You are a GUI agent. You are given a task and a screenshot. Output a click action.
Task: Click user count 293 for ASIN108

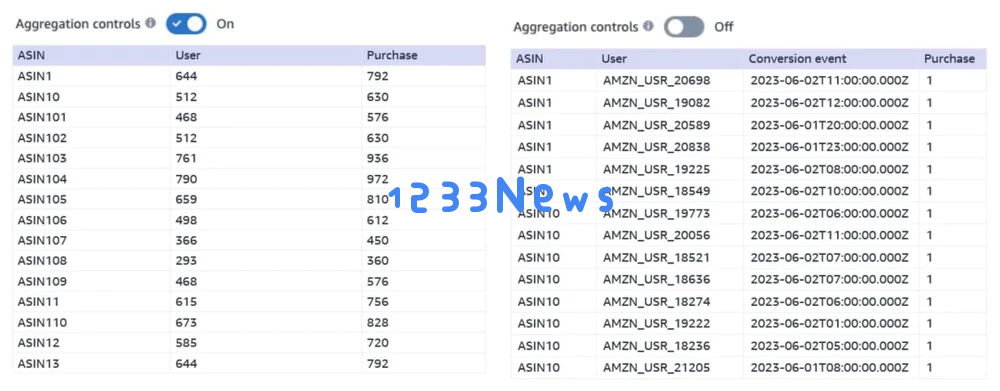pos(186,261)
